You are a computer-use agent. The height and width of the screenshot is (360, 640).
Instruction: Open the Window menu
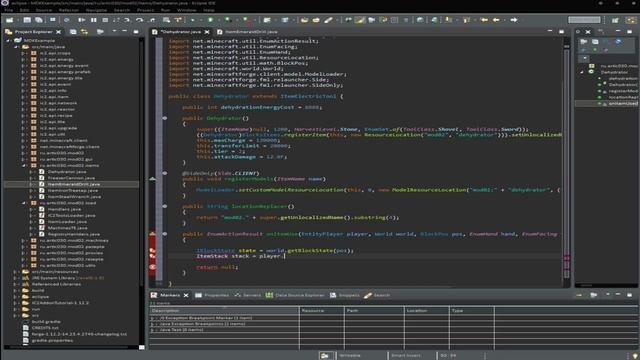pyautogui.click(x=187, y=10)
